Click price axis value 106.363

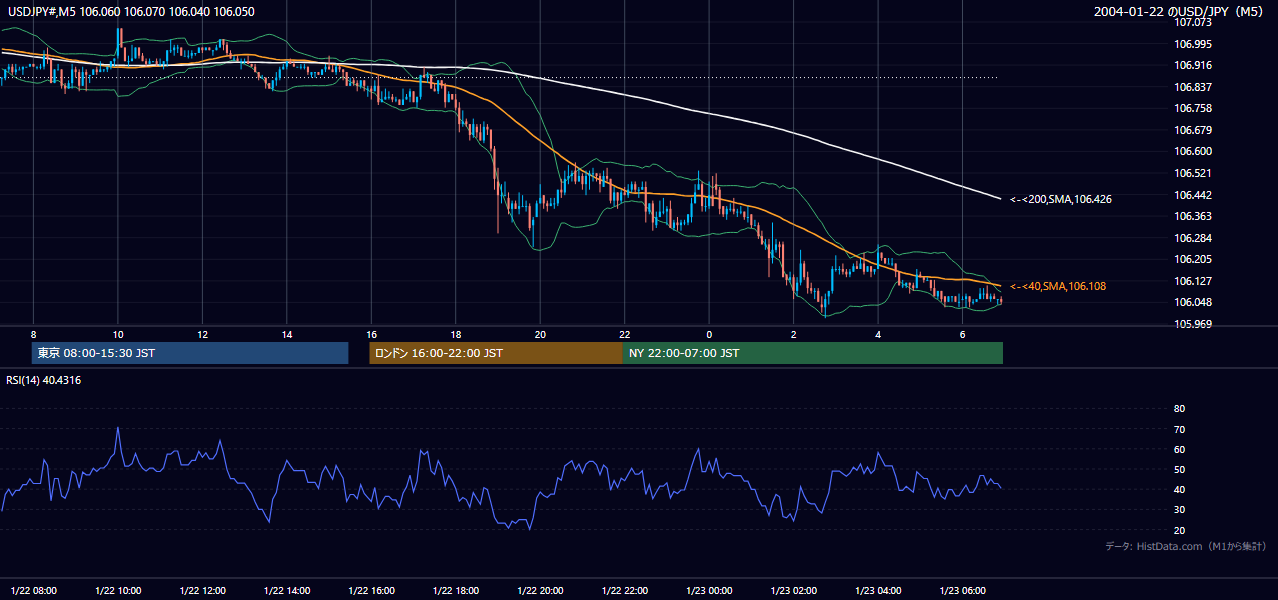click(x=1193, y=217)
